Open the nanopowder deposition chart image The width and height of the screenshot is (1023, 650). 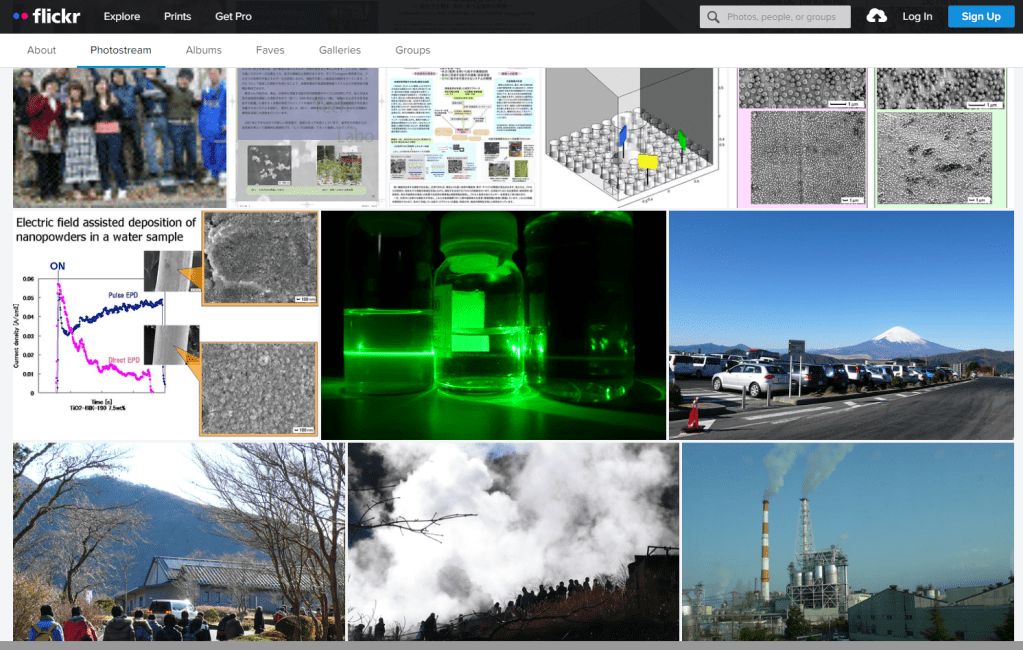click(110, 330)
